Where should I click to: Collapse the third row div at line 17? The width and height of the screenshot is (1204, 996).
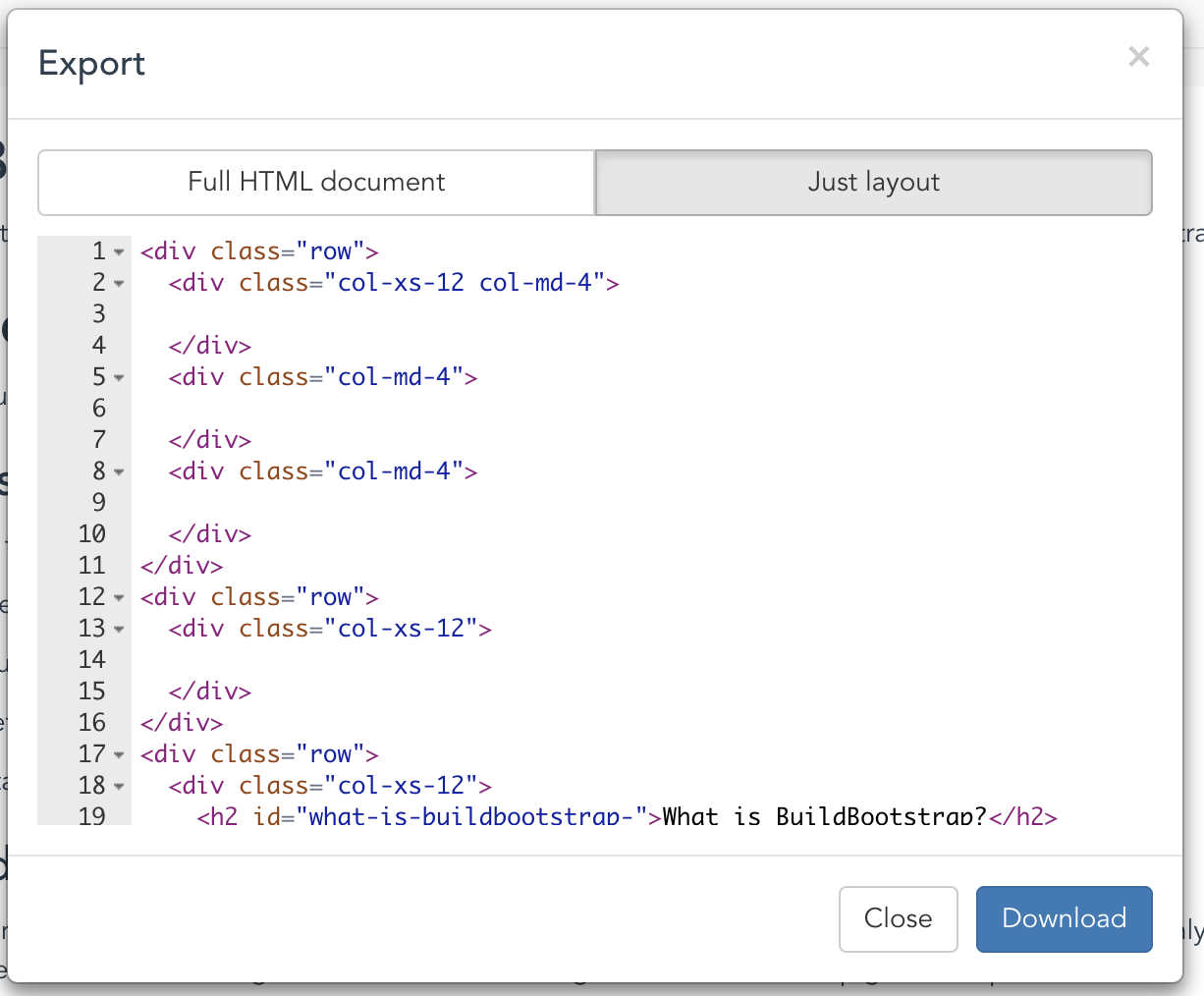(x=120, y=755)
